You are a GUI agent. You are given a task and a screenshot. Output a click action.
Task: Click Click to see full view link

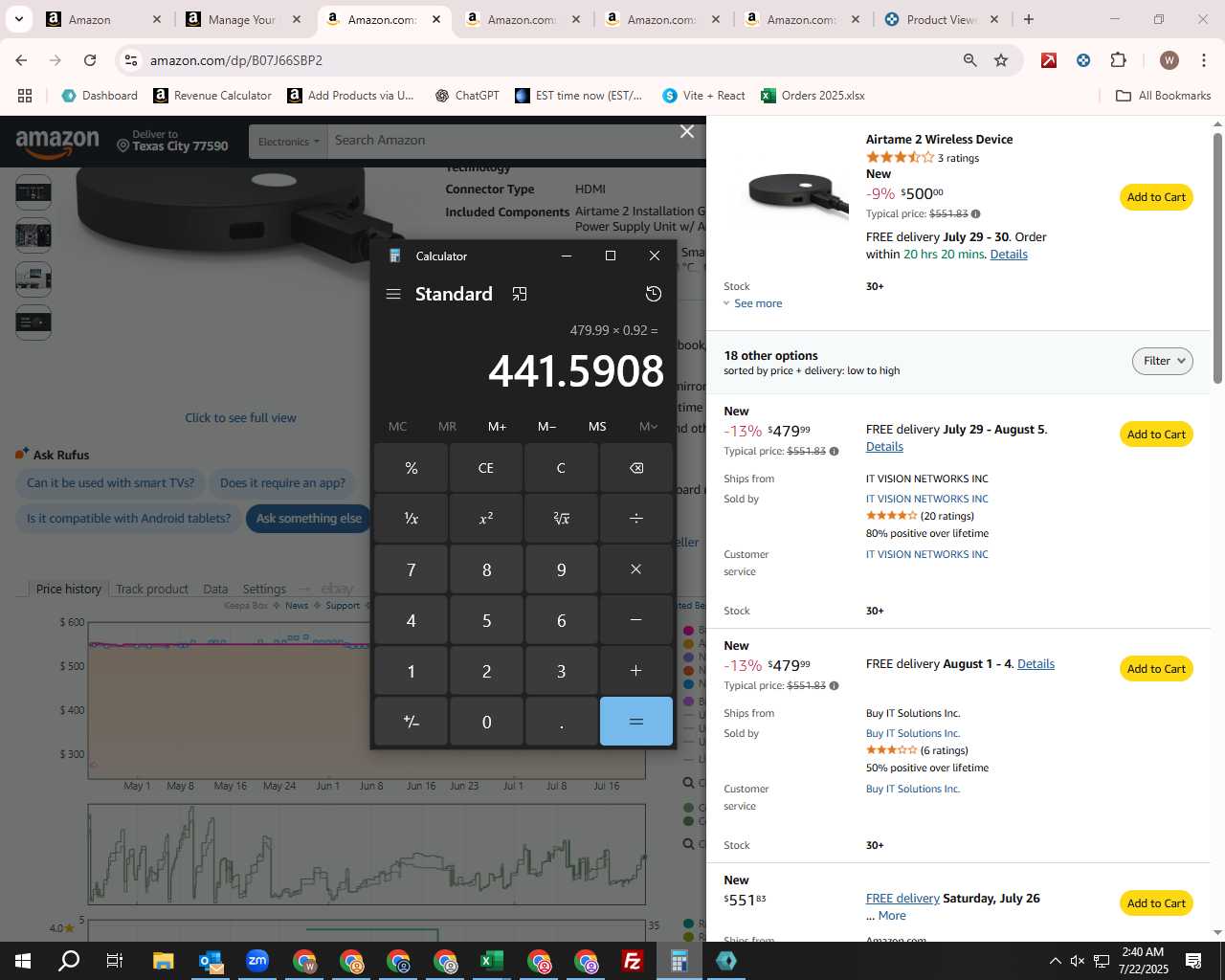pyautogui.click(x=240, y=418)
